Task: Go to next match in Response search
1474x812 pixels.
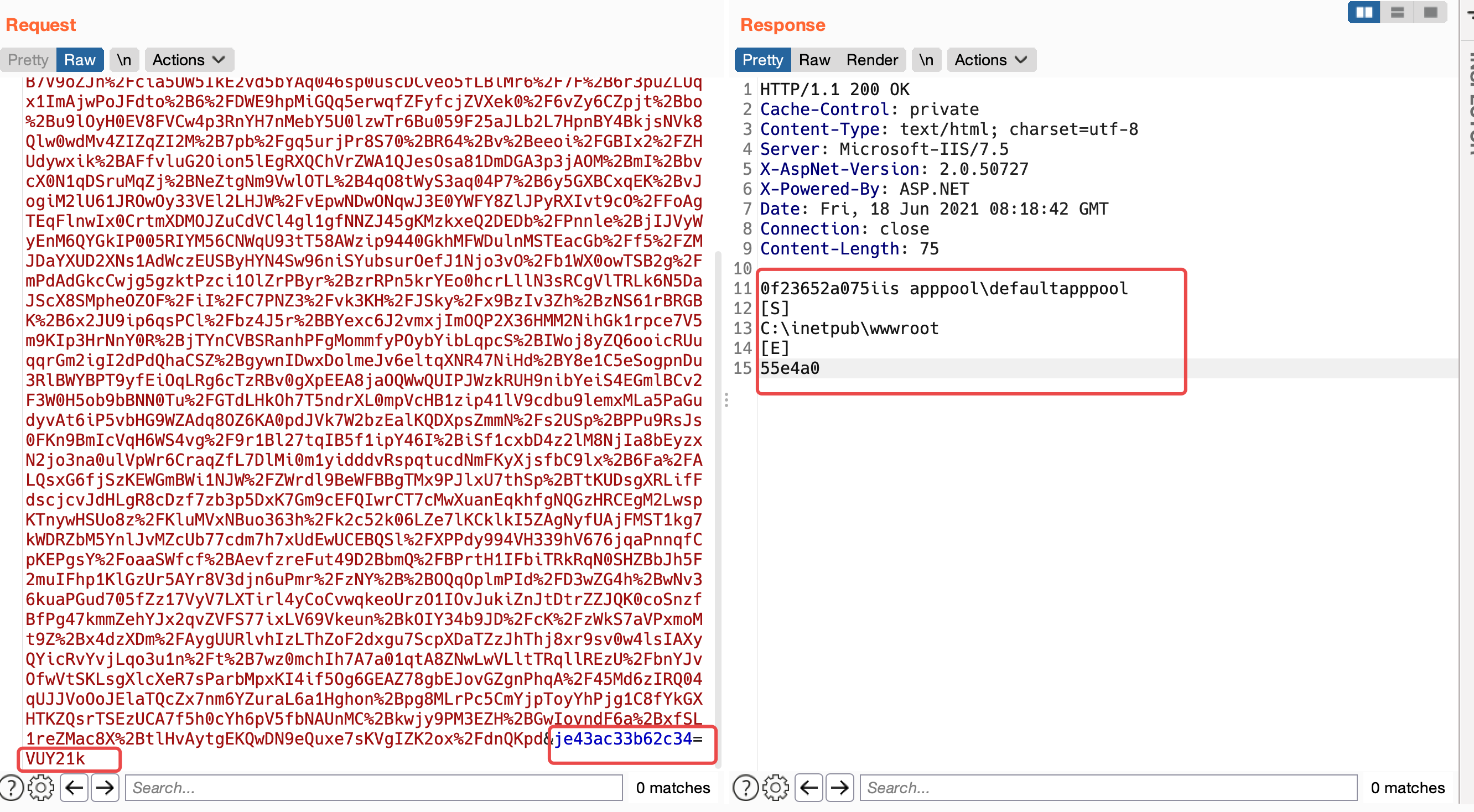Action: (x=839, y=788)
